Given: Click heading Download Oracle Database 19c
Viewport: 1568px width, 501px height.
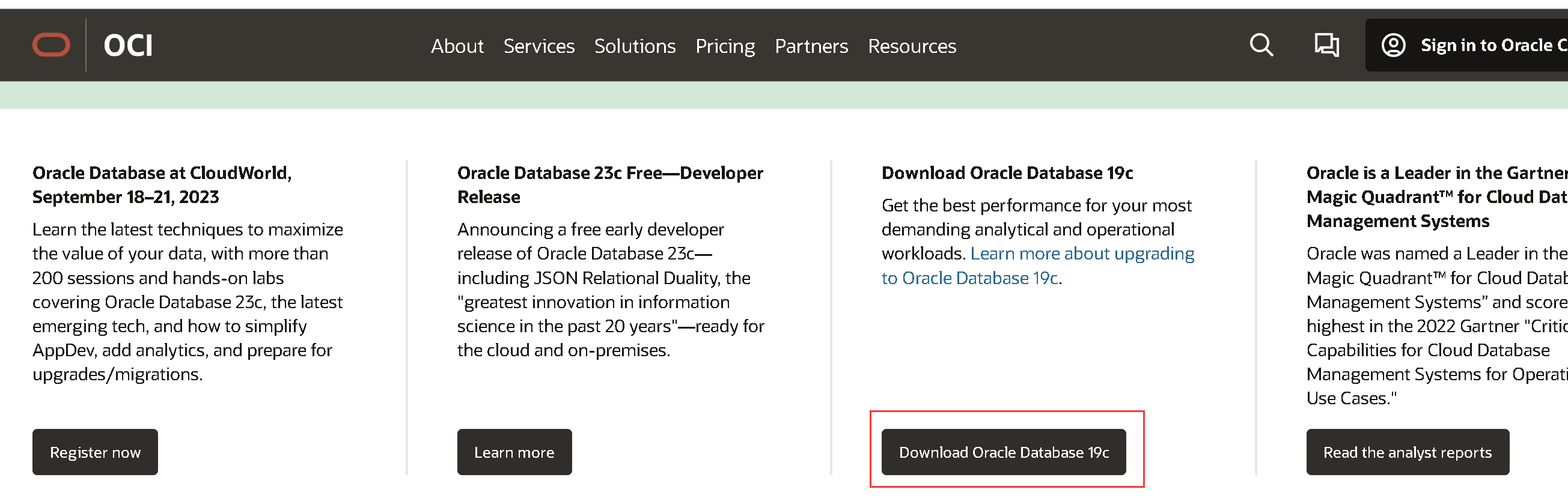Looking at the screenshot, I should (x=1007, y=173).
